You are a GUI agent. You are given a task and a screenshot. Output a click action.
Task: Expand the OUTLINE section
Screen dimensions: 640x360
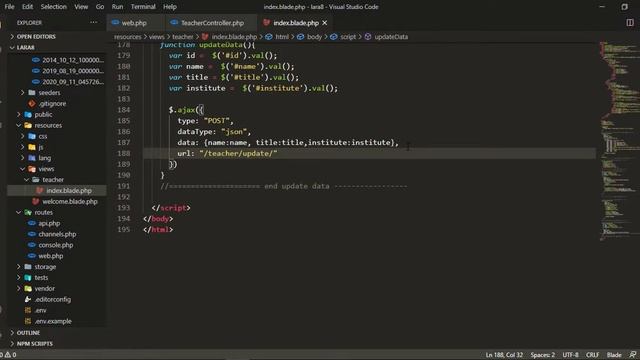[28, 333]
